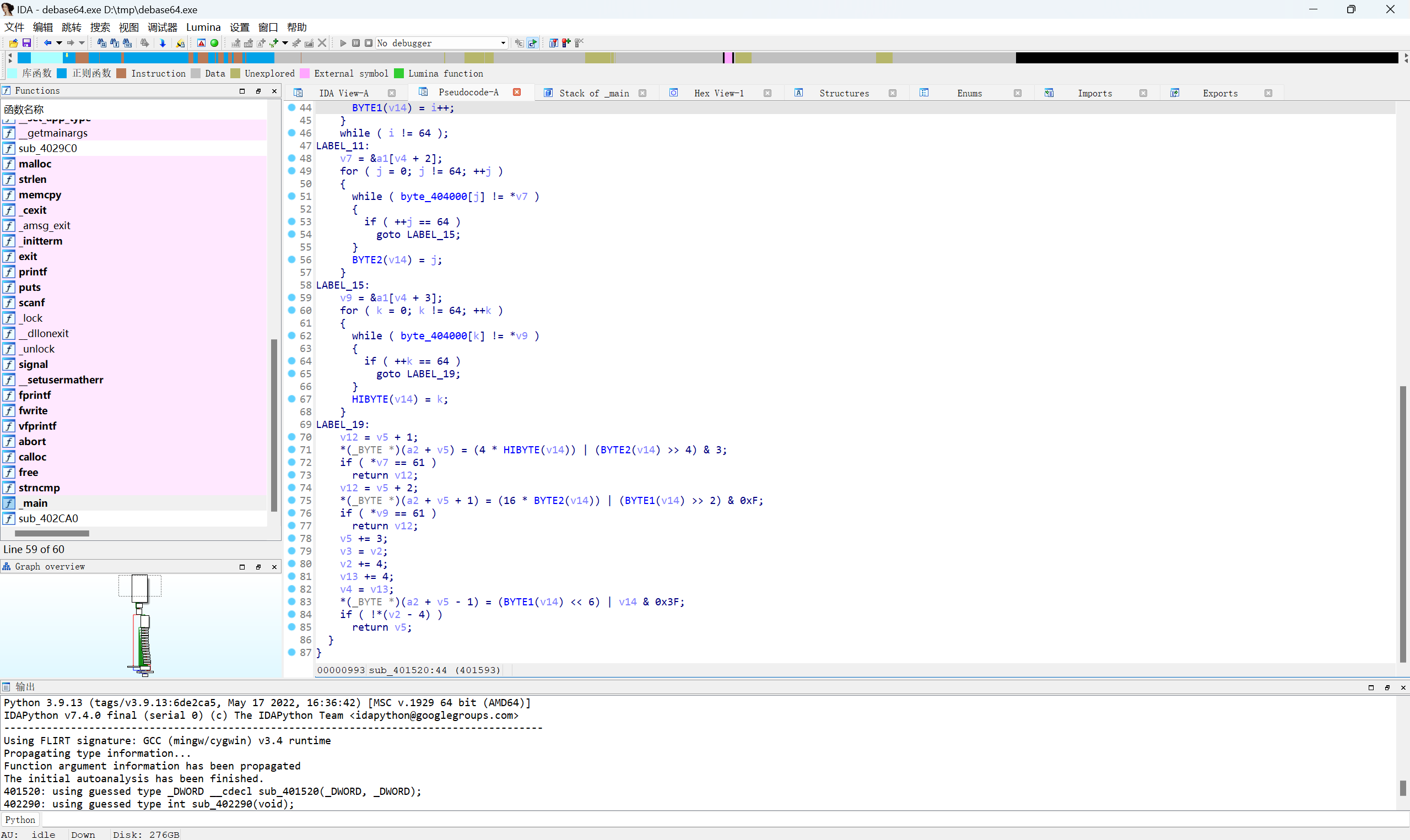Switch to the Stack of _main tab

pyautogui.click(x=594, y=93)
